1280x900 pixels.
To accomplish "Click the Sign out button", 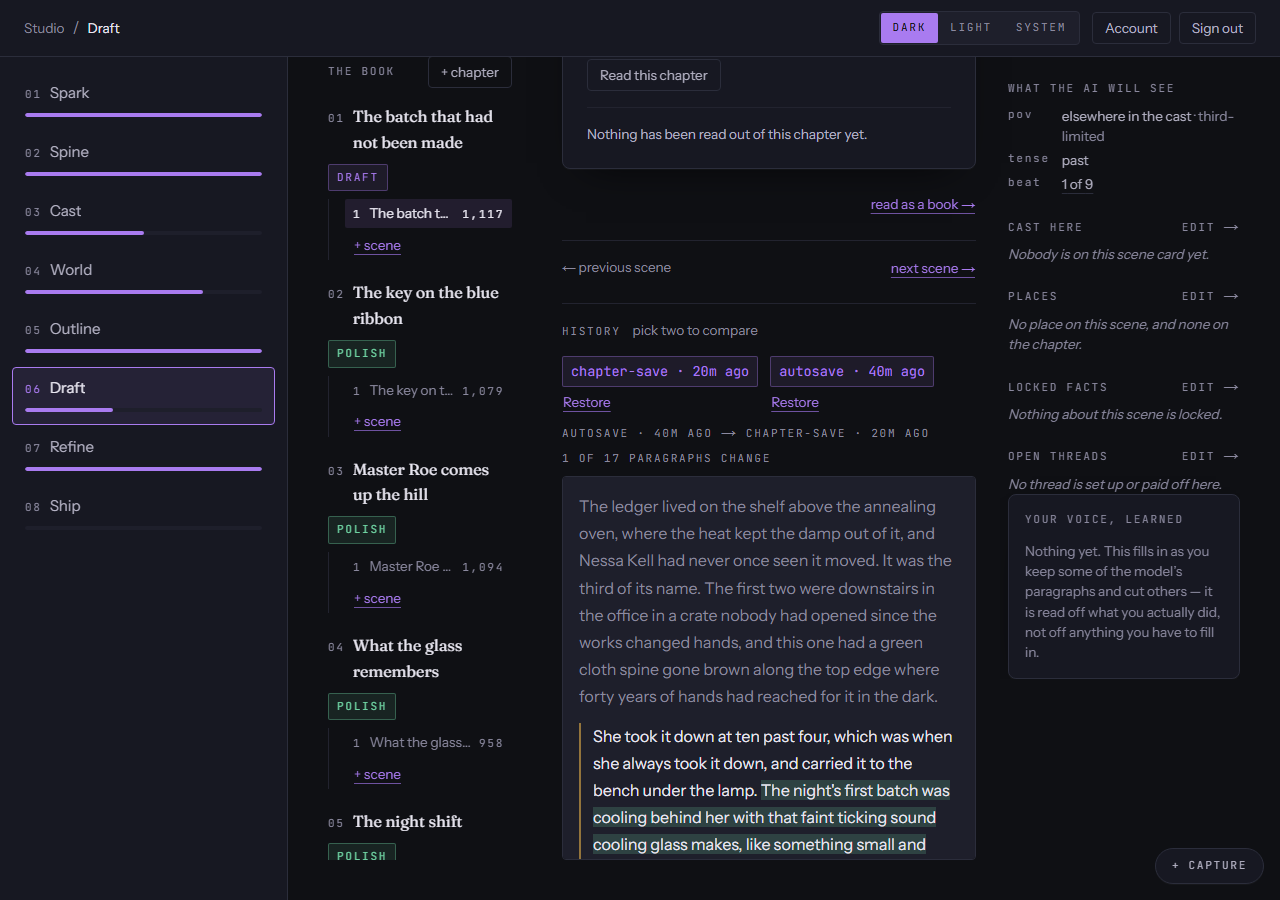I will [1217, 28].
